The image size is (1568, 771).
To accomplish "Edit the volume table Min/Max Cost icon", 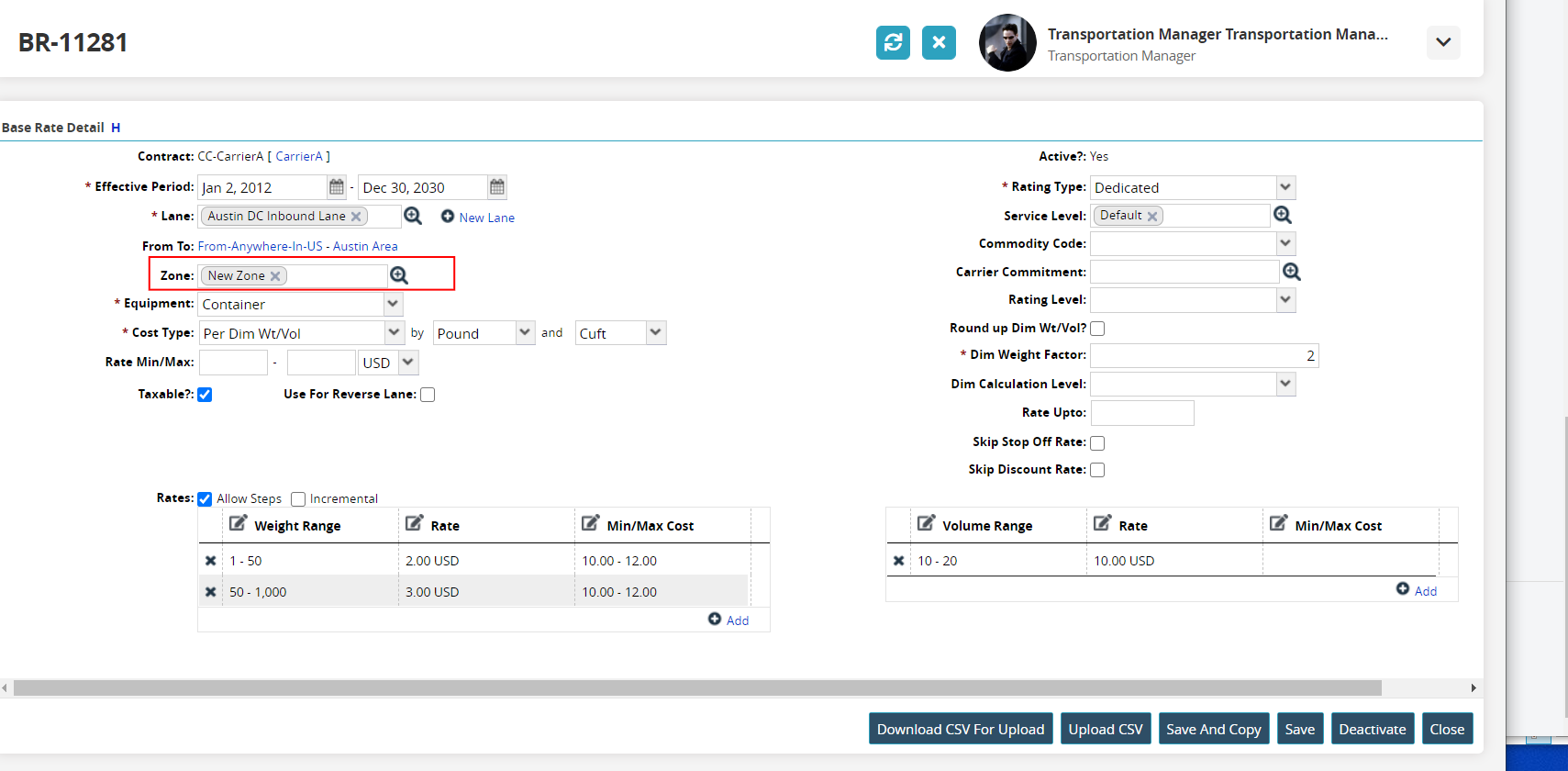I will coord(1278,523).
